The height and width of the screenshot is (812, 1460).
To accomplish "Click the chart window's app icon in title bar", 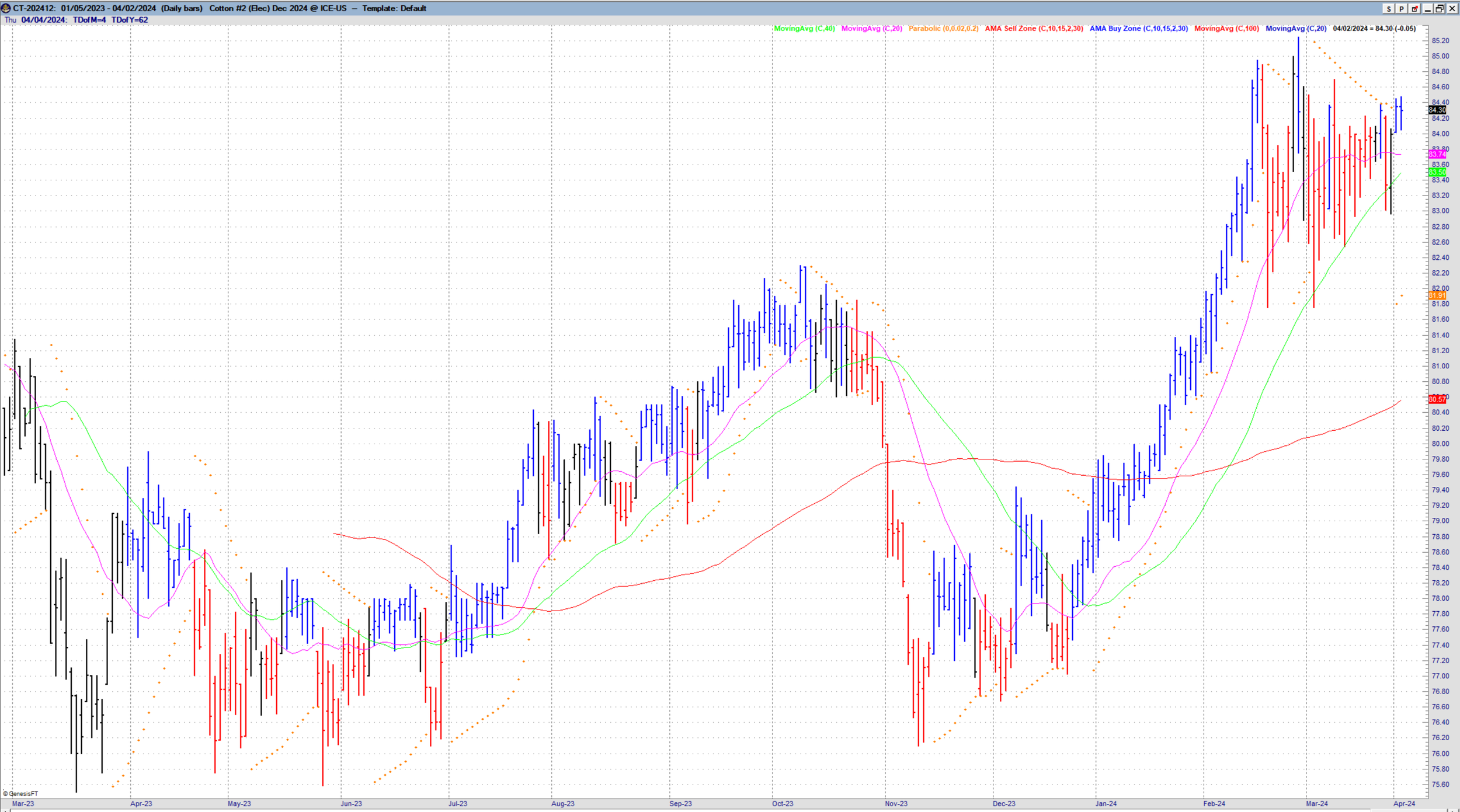I will [x=6, y=8].
